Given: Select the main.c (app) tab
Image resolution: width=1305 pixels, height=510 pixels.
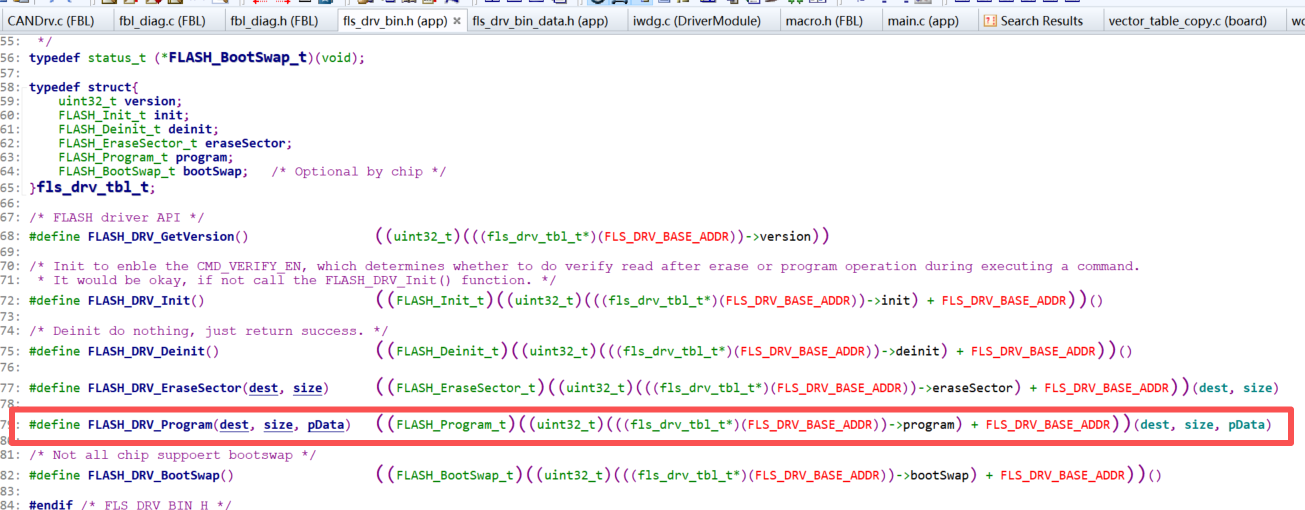Looking at the screenshot, I should pos(925,20).
